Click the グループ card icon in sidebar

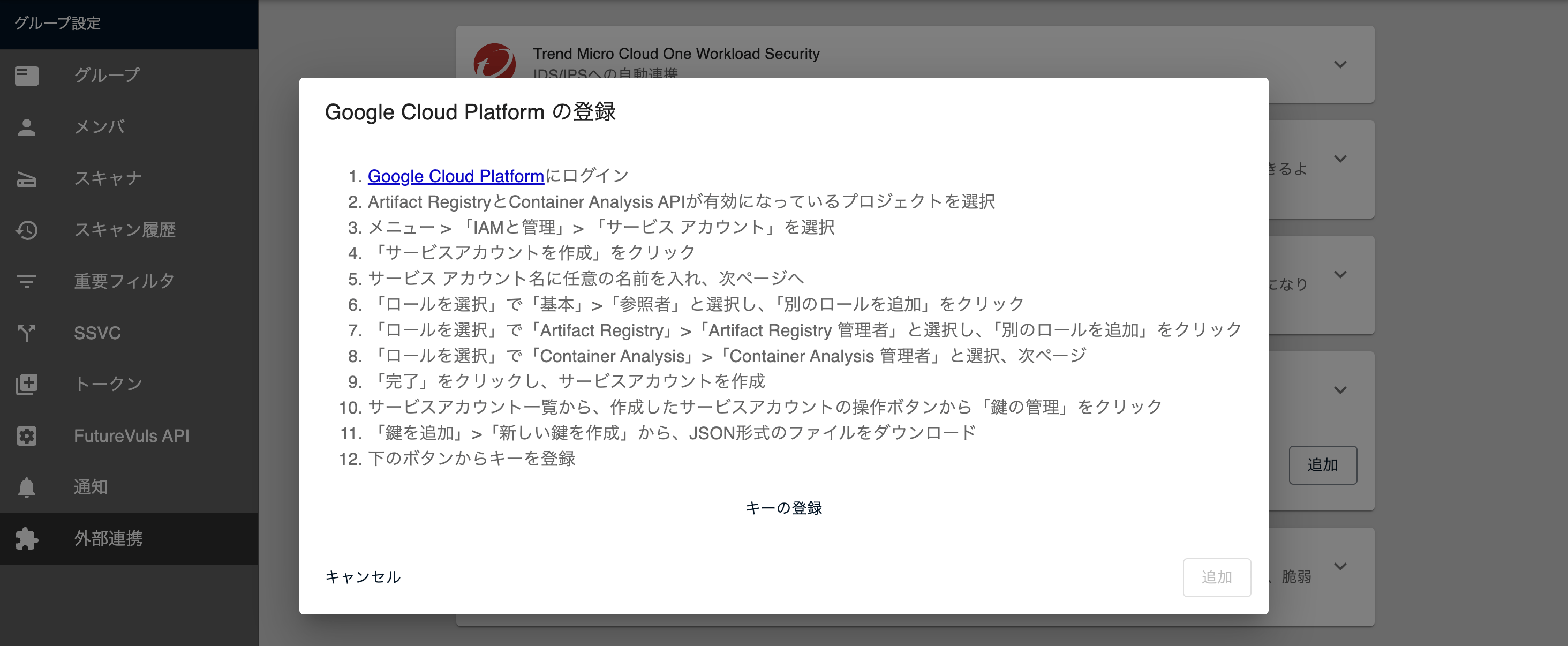click(x=27, y=76)
